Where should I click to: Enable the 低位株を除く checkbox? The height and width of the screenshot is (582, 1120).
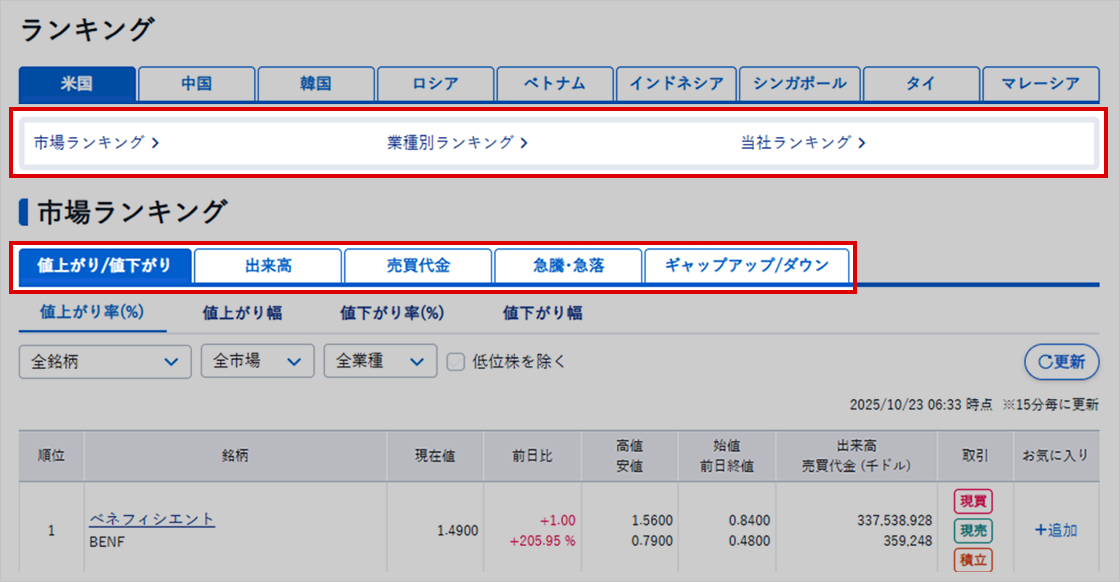456,362
